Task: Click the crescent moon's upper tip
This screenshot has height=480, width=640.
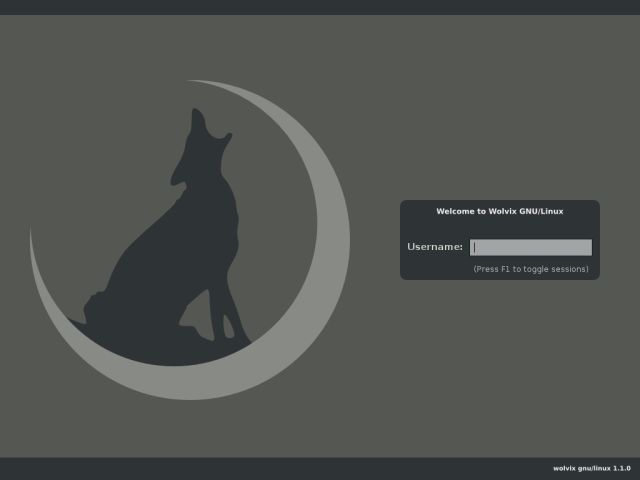Action: click(195, 82)
